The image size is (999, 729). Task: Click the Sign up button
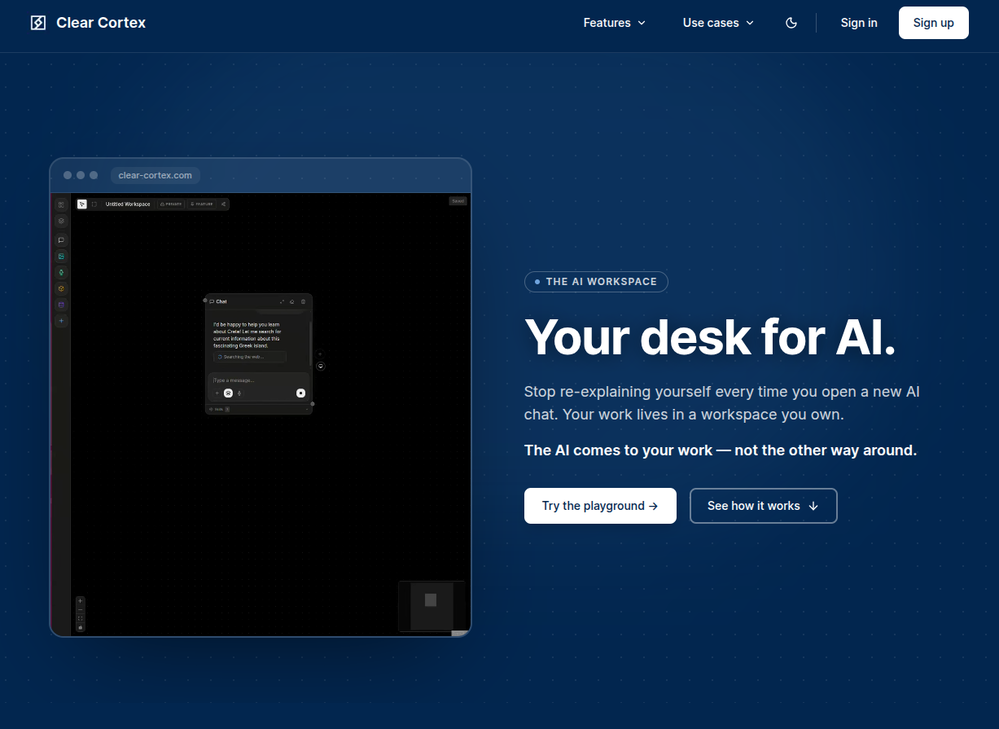pyautogui.click(x=933, y=23)
